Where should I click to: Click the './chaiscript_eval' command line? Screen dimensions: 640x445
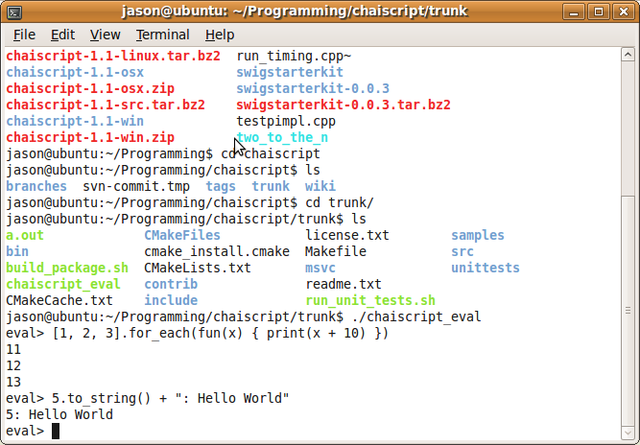tap(244, 317)
